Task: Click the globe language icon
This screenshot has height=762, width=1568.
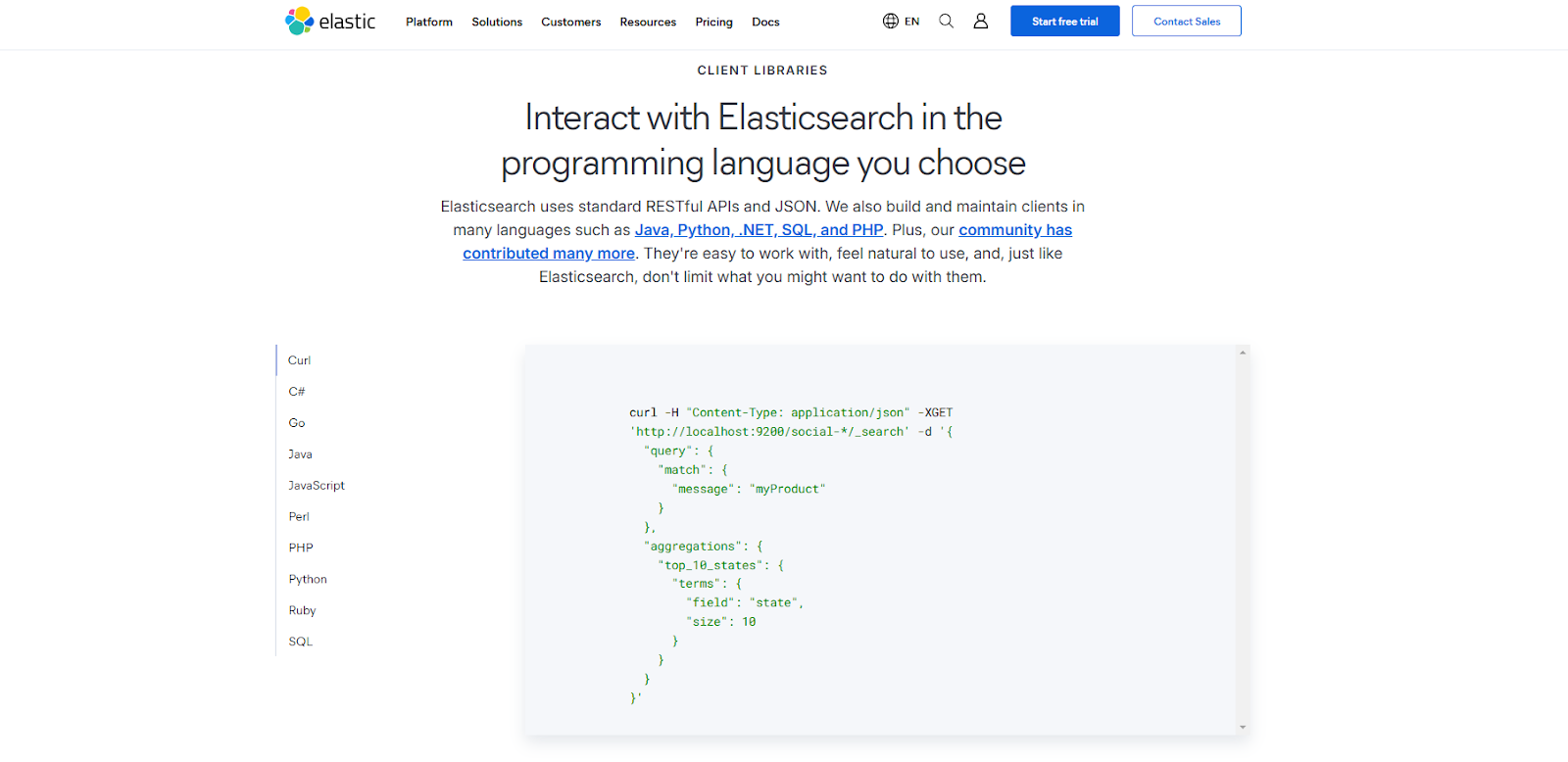Action: click(x=890, y=21)
